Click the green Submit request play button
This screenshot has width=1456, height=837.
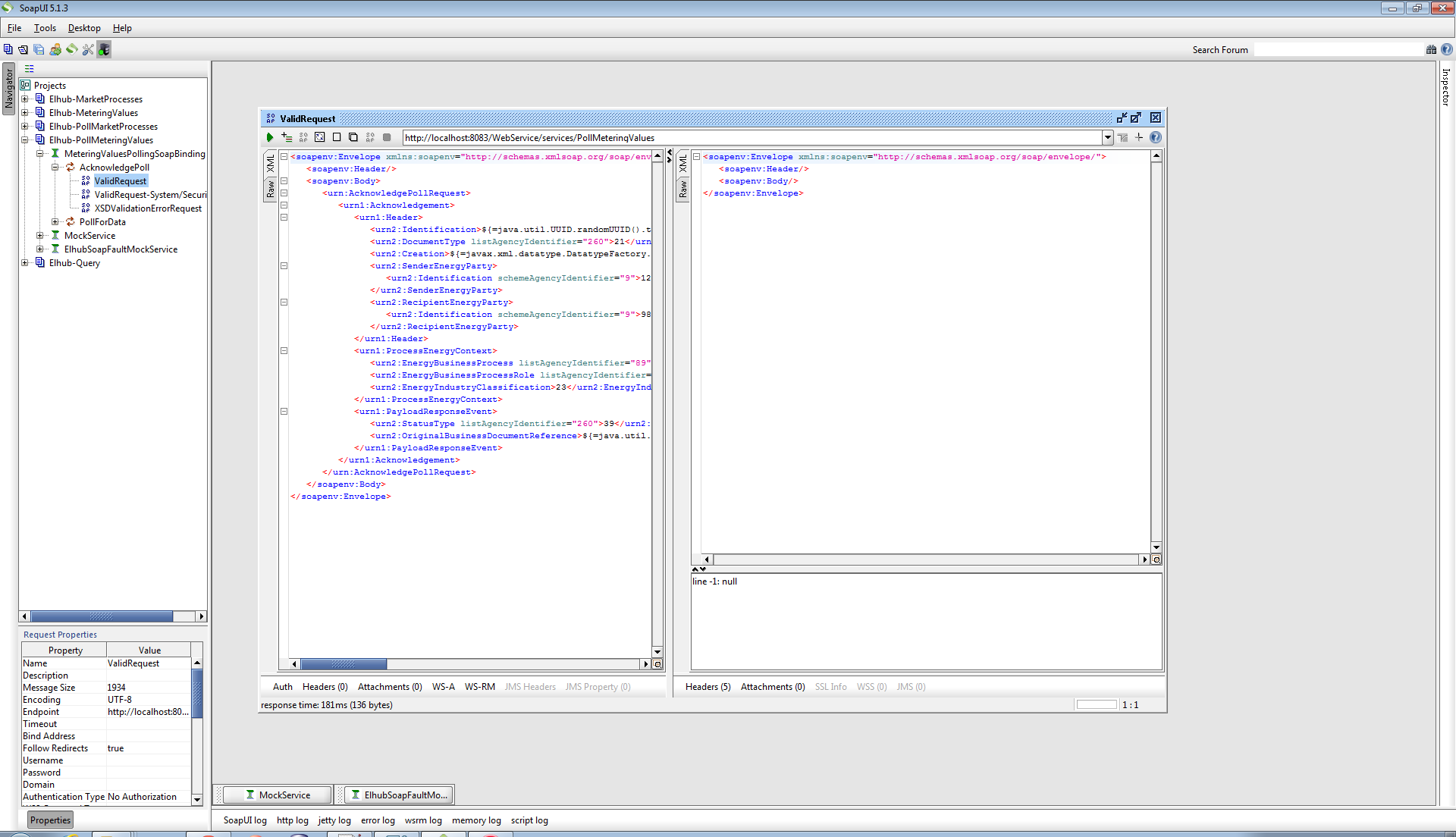point(269,138)
